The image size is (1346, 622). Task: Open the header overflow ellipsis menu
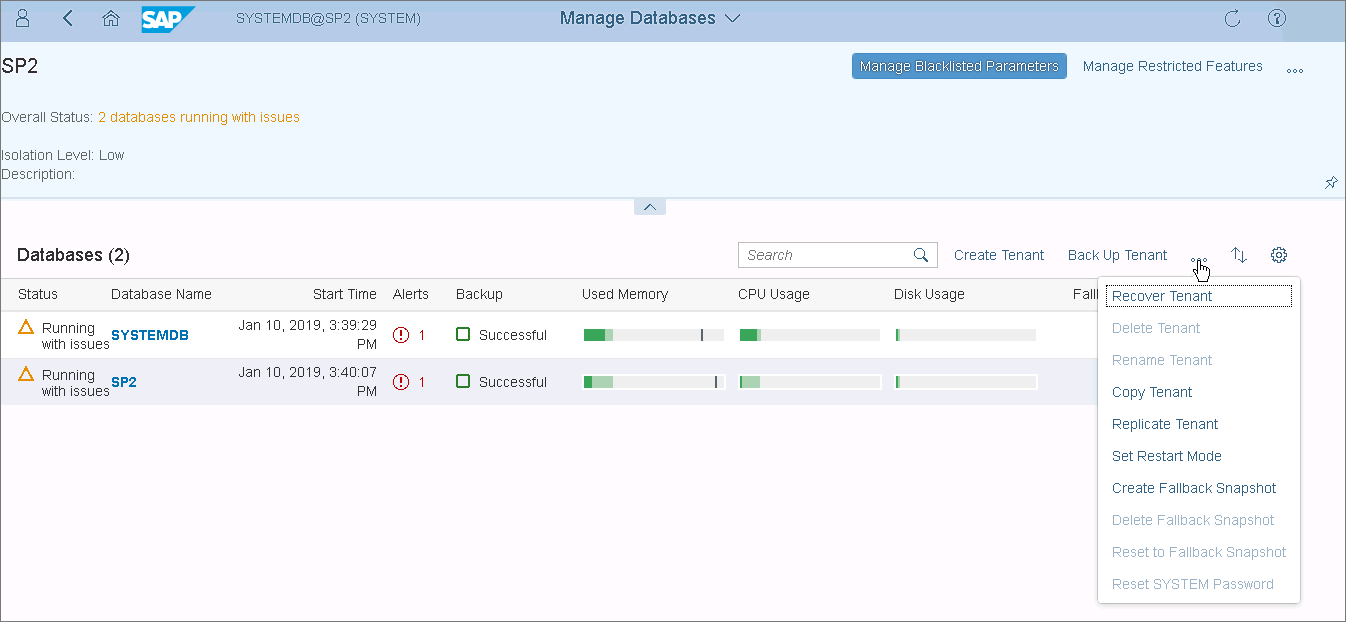click(x=1295, y=70)
